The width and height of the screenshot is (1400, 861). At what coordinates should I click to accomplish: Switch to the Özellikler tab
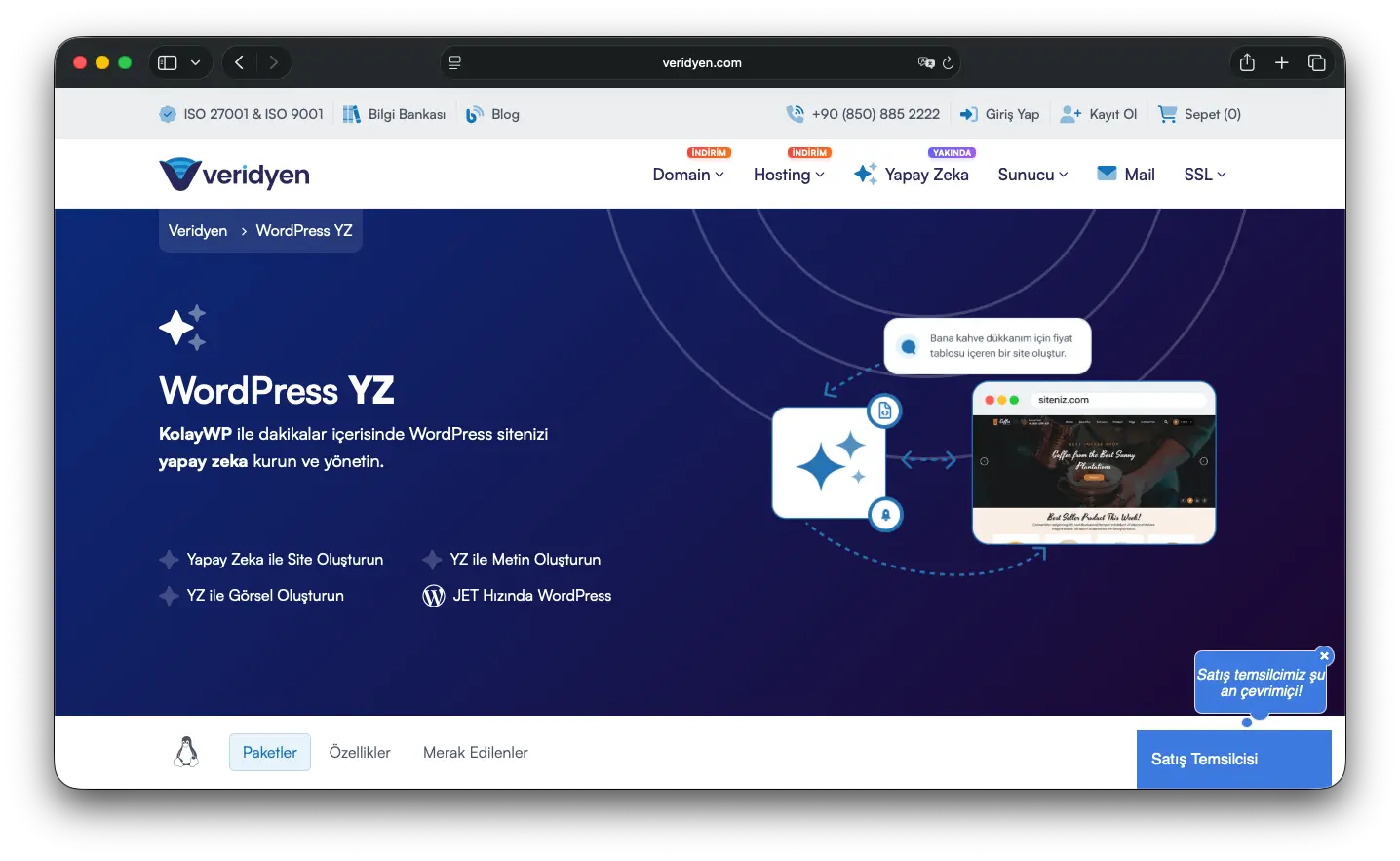pyautogui.click(x=360, y=753)
